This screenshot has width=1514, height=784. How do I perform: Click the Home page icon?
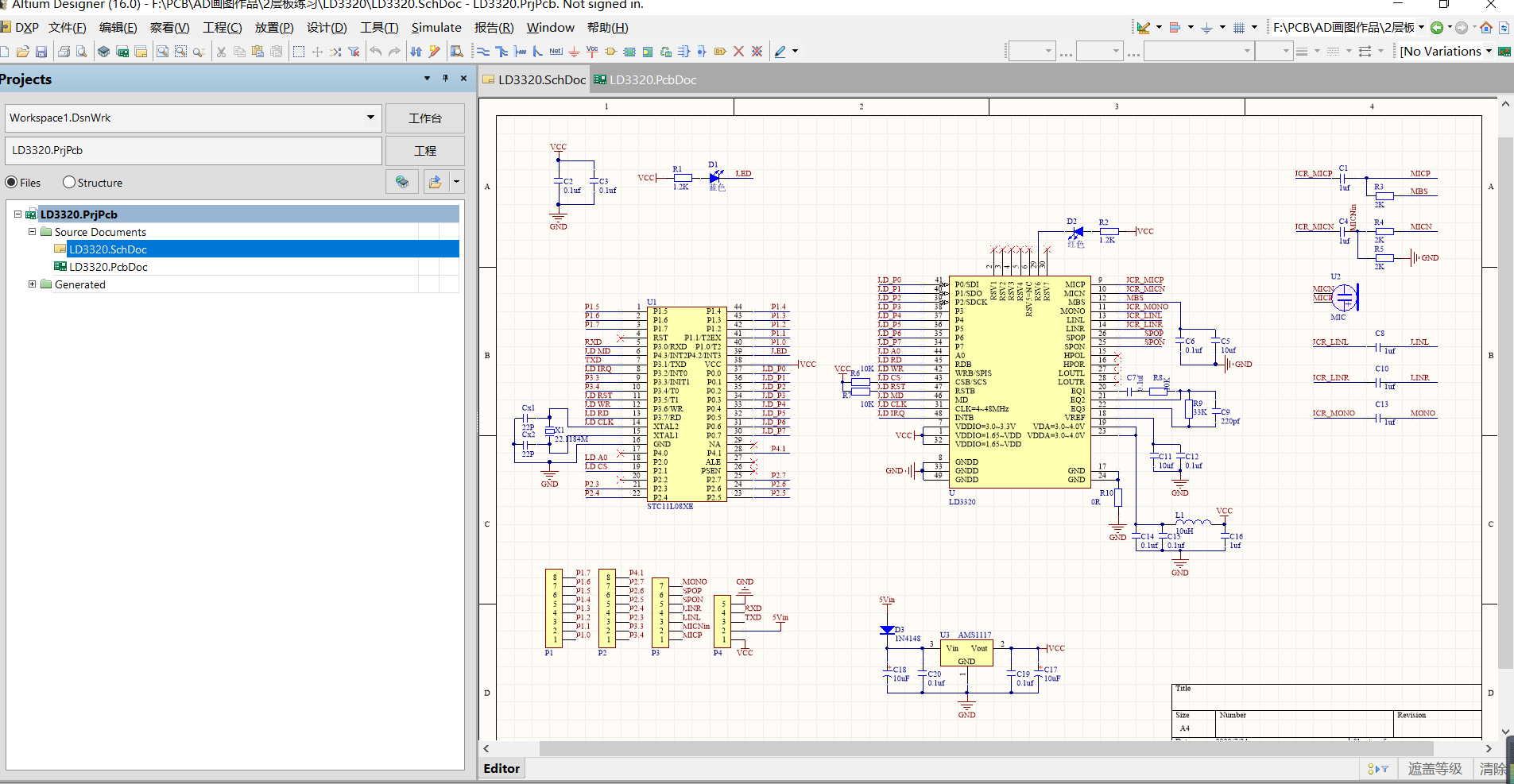[1486, 28]
